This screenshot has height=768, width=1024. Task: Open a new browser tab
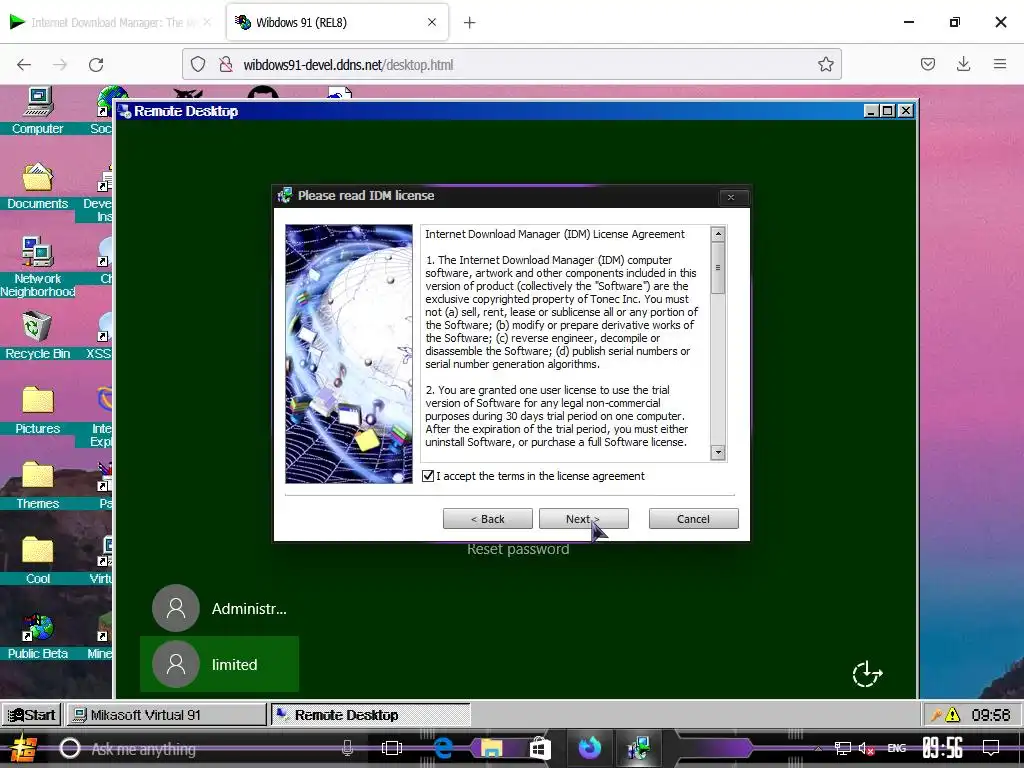(470, 22)
